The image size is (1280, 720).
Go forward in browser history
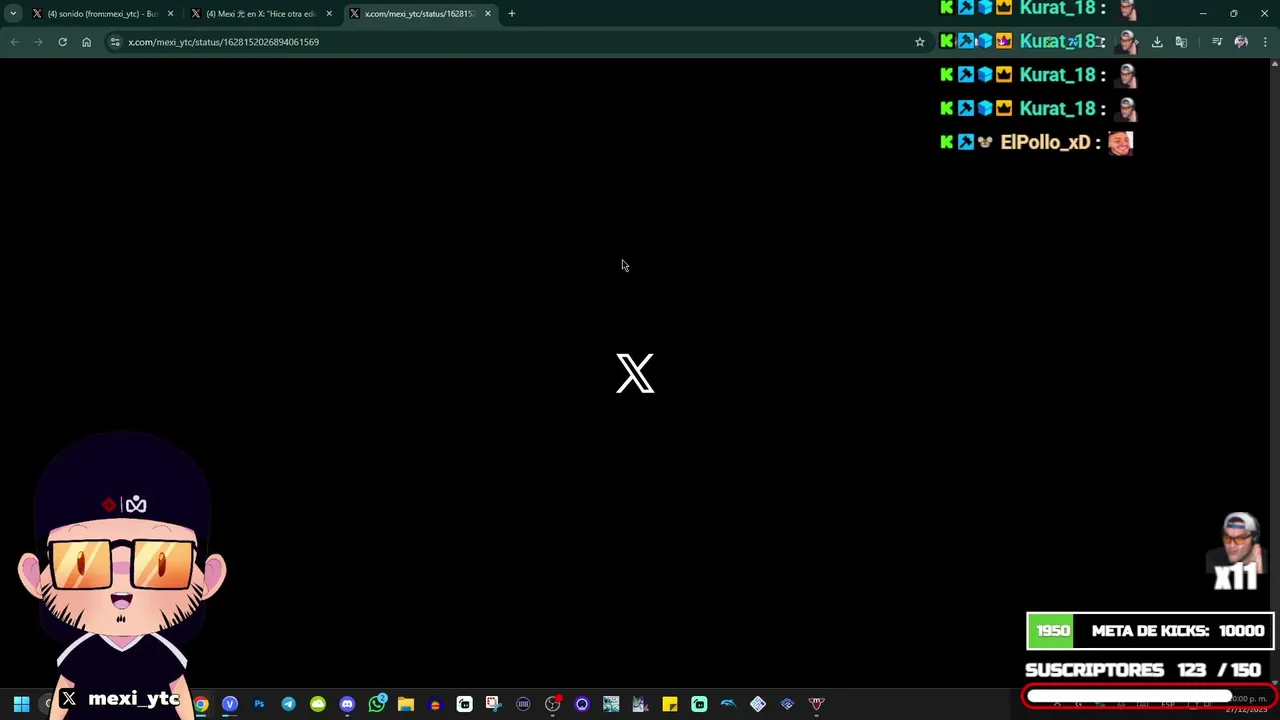point(38,42)
